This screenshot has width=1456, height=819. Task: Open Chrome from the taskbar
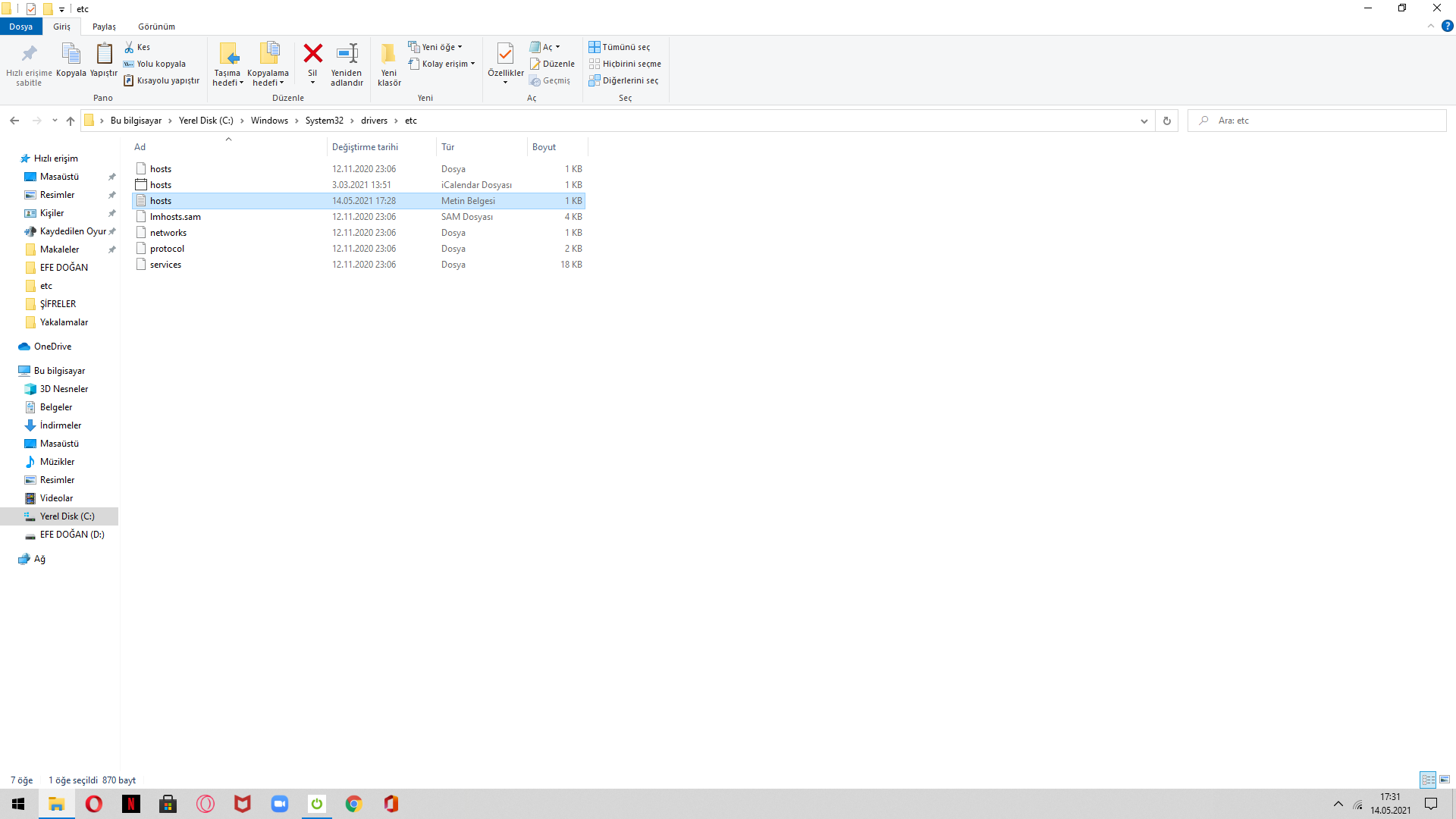coord(353,804)
